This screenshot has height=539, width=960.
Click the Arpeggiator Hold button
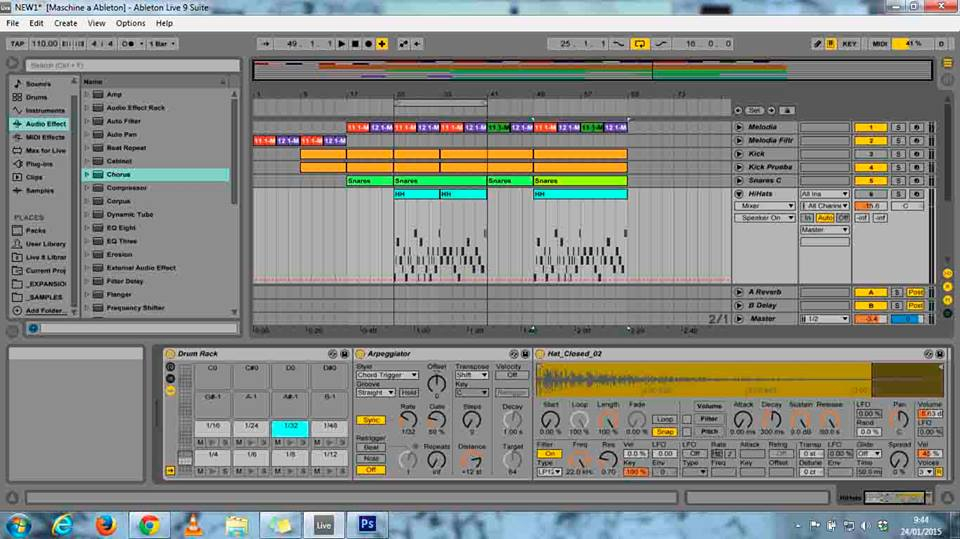coord(409,393)
